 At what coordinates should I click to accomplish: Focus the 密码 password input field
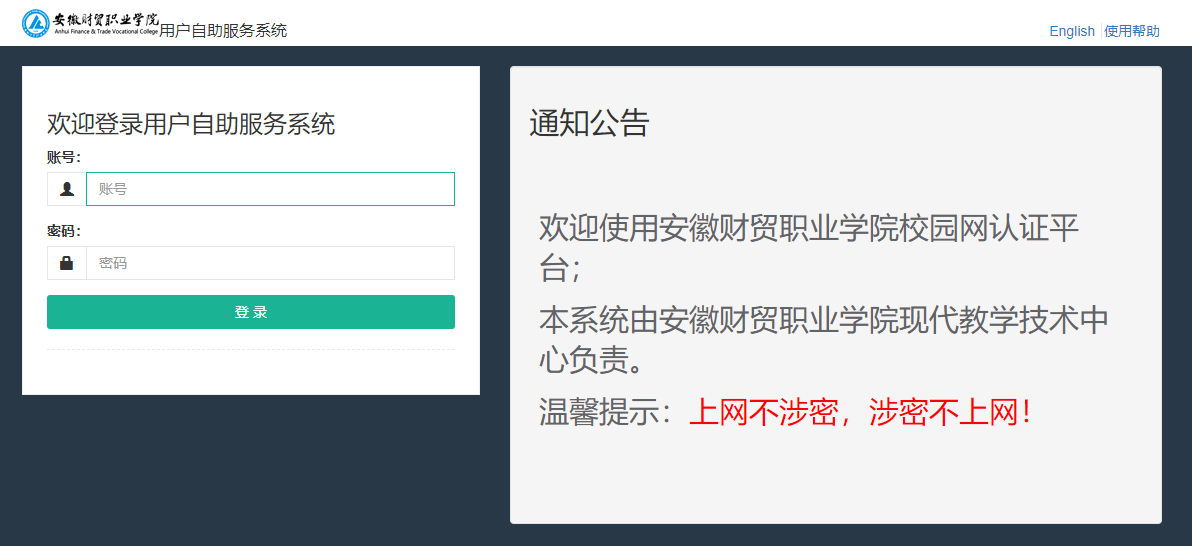pos(270,263)
